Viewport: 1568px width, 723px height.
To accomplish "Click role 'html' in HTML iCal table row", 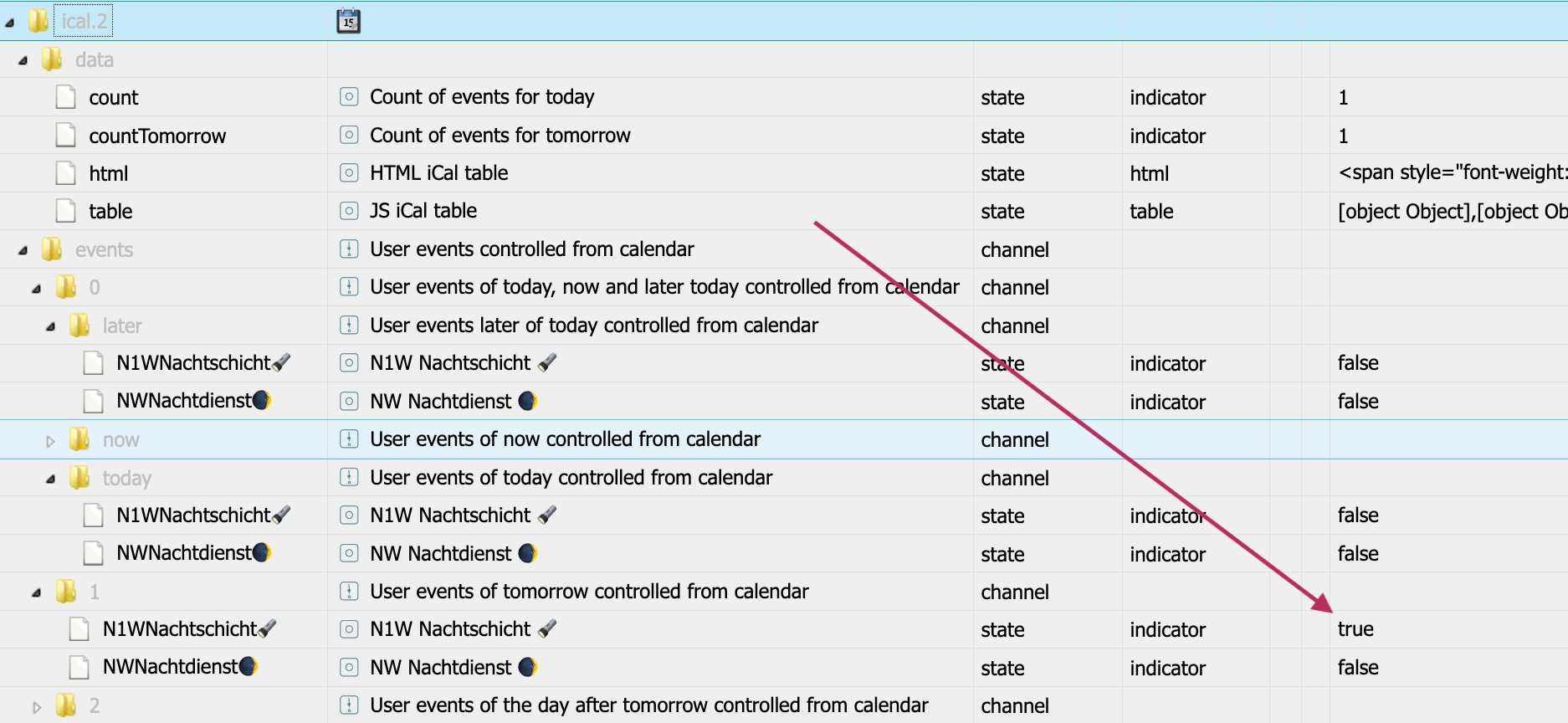I will (1150, 174).
